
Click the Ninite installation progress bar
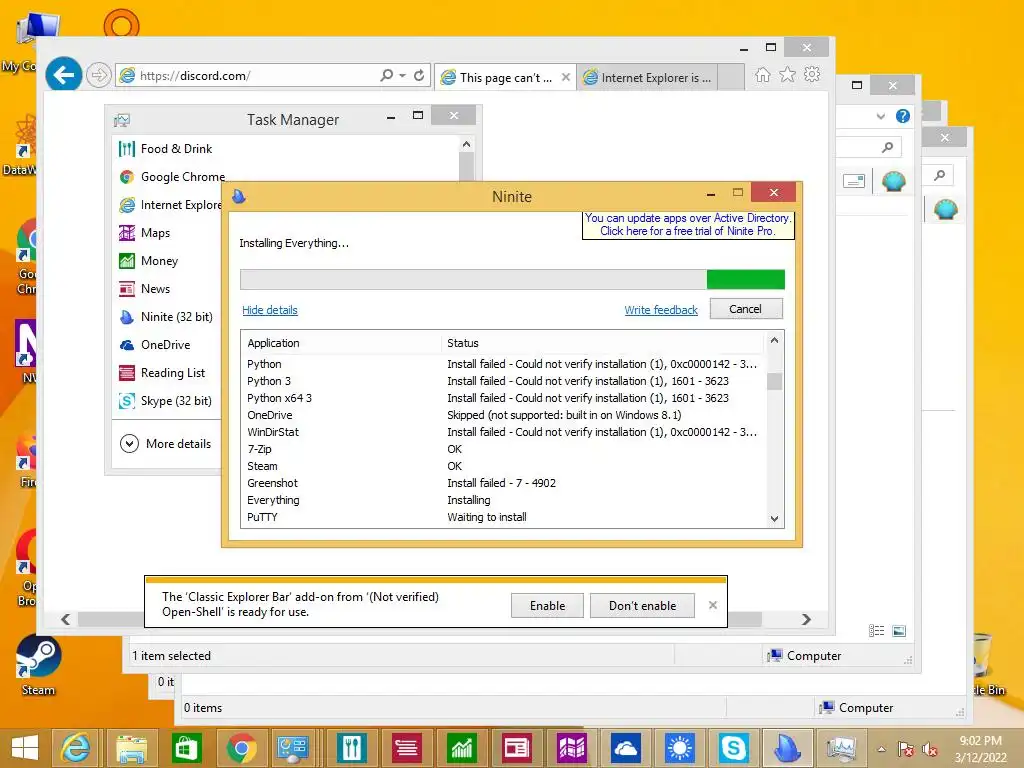click(512, 280)
